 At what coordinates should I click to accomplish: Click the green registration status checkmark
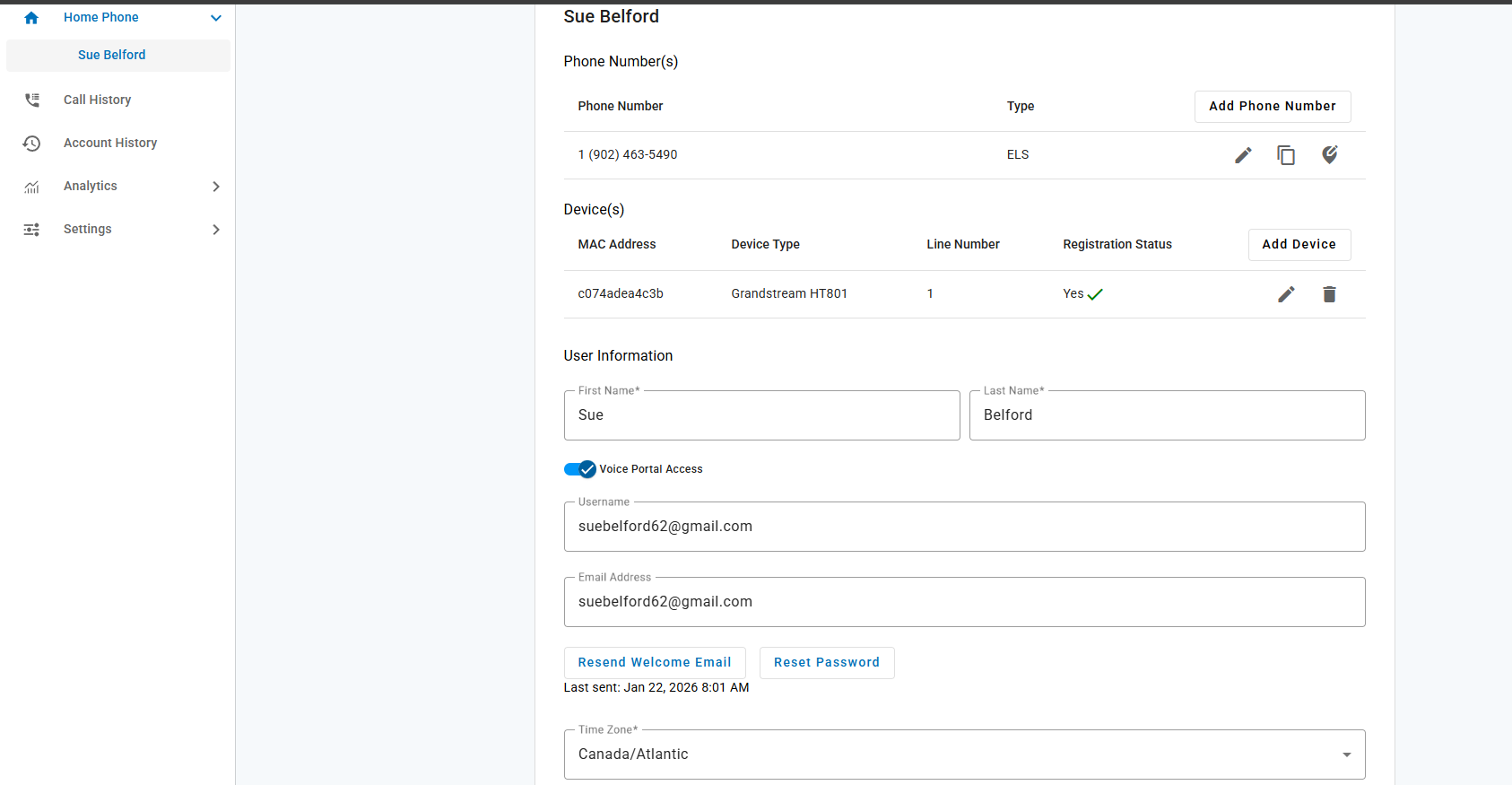(x=1095, y=294)
